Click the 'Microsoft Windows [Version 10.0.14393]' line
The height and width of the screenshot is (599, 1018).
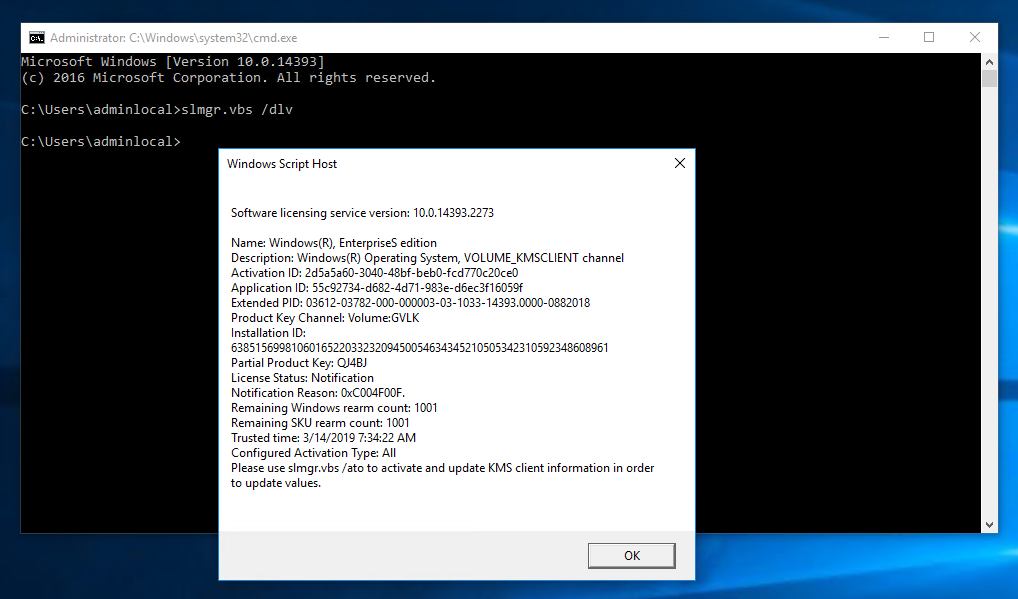click(x=173, y=62)
